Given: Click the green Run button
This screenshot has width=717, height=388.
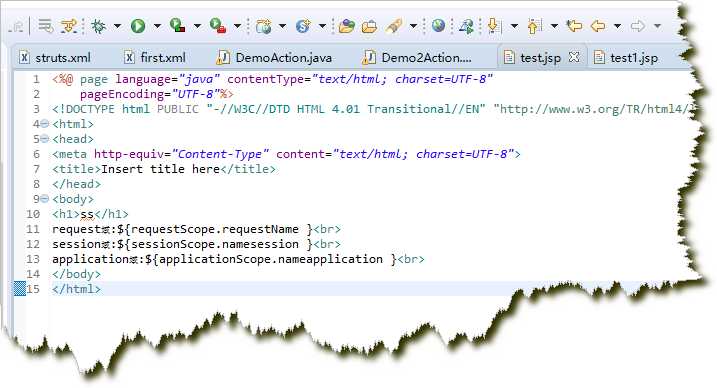Looking at the screenshot, I should (x=138, y=26).
